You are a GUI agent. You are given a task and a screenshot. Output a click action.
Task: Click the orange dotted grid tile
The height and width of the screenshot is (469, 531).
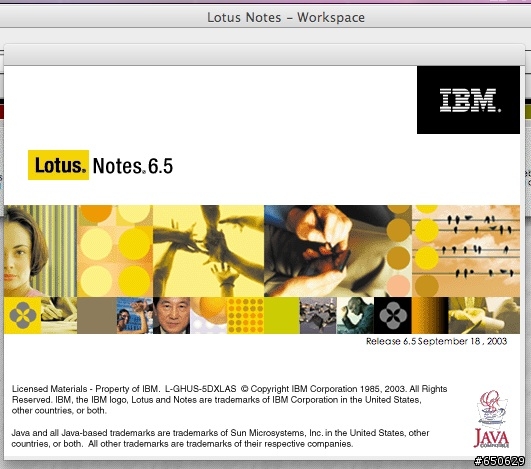[x=245, y=315]
